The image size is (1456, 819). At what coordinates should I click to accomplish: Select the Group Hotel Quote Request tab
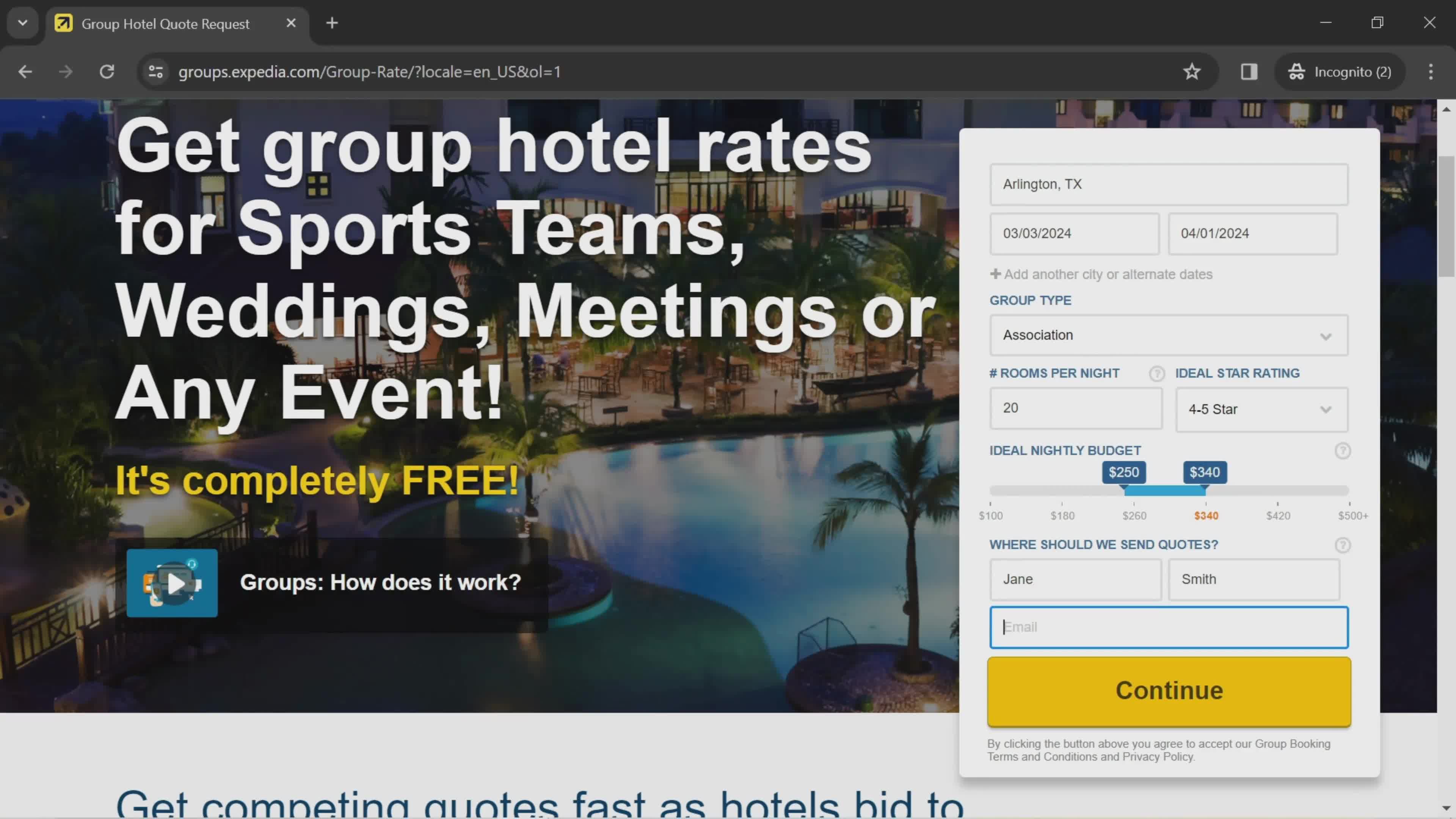176,24
